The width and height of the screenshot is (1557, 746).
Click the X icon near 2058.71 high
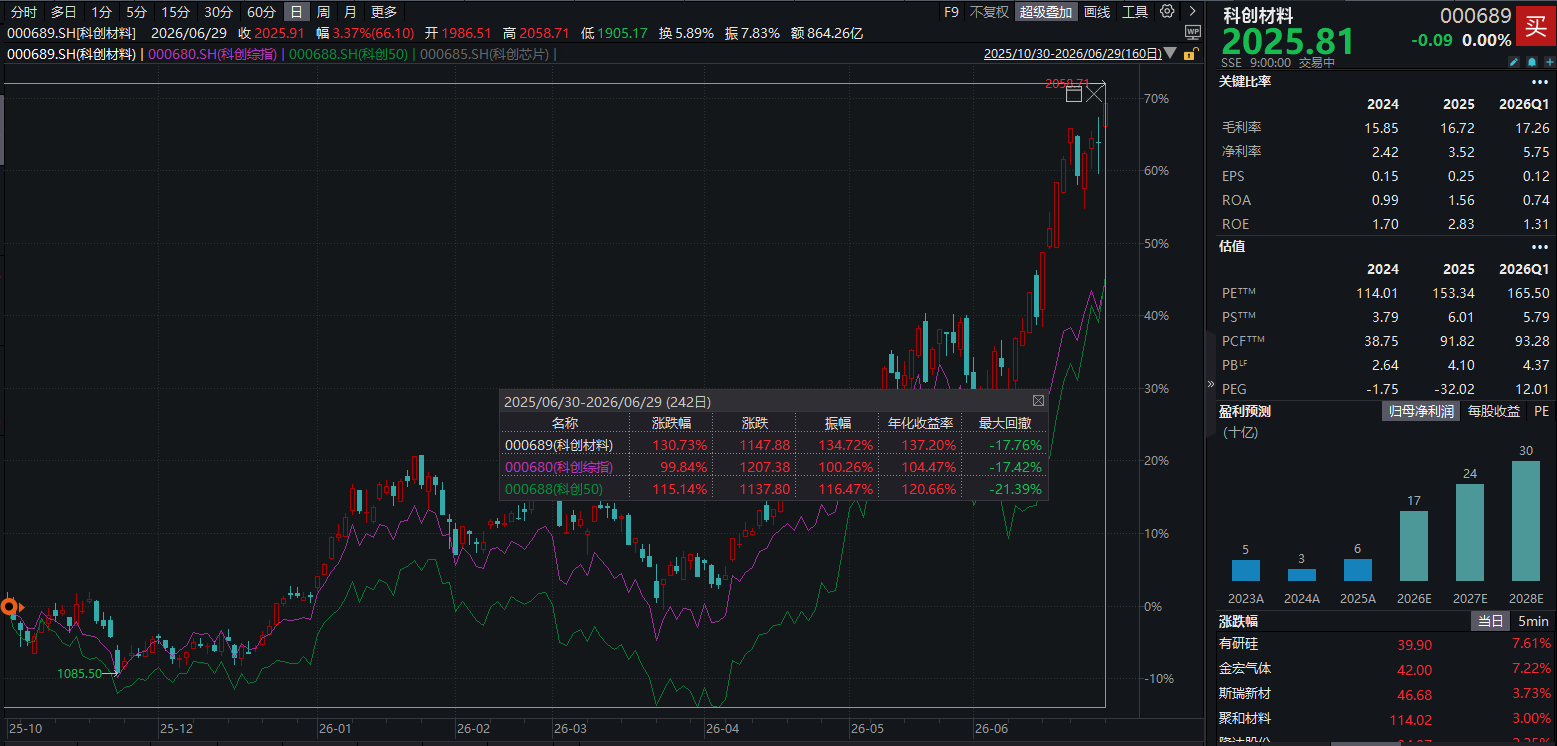[1095, 94]
